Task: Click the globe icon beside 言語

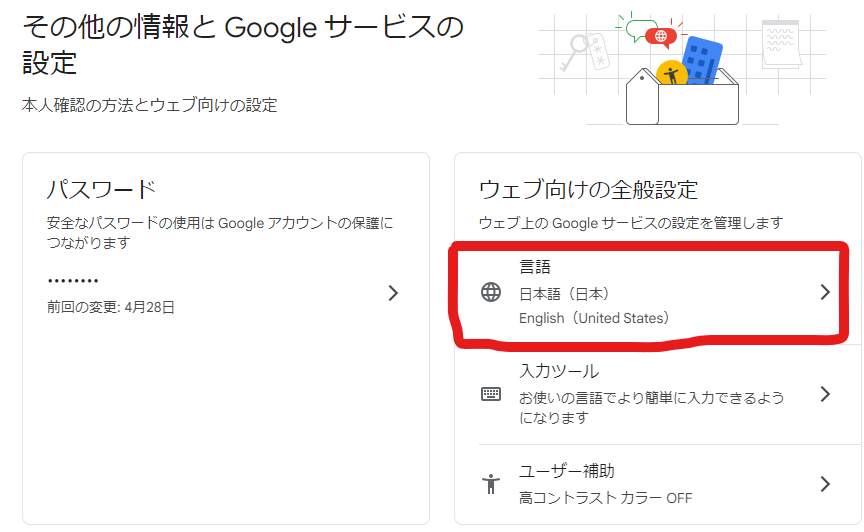Action: point(491,292)
